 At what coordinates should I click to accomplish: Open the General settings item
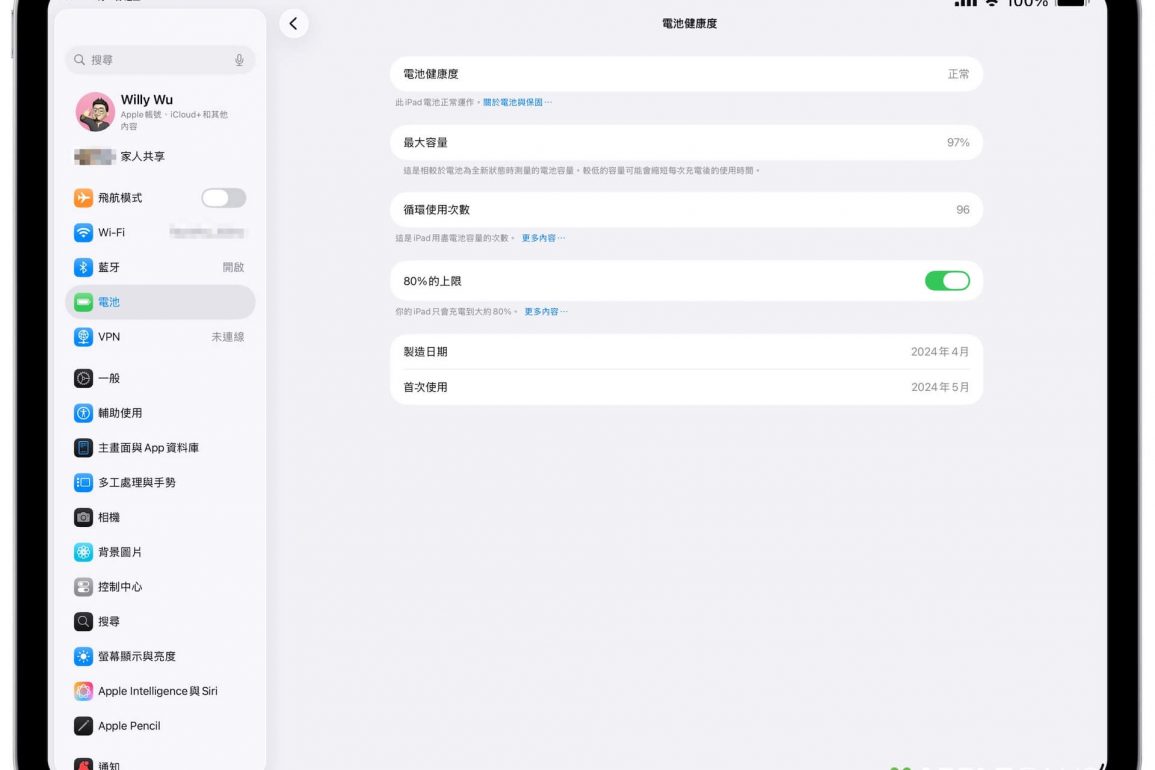[x=160, y=378]
